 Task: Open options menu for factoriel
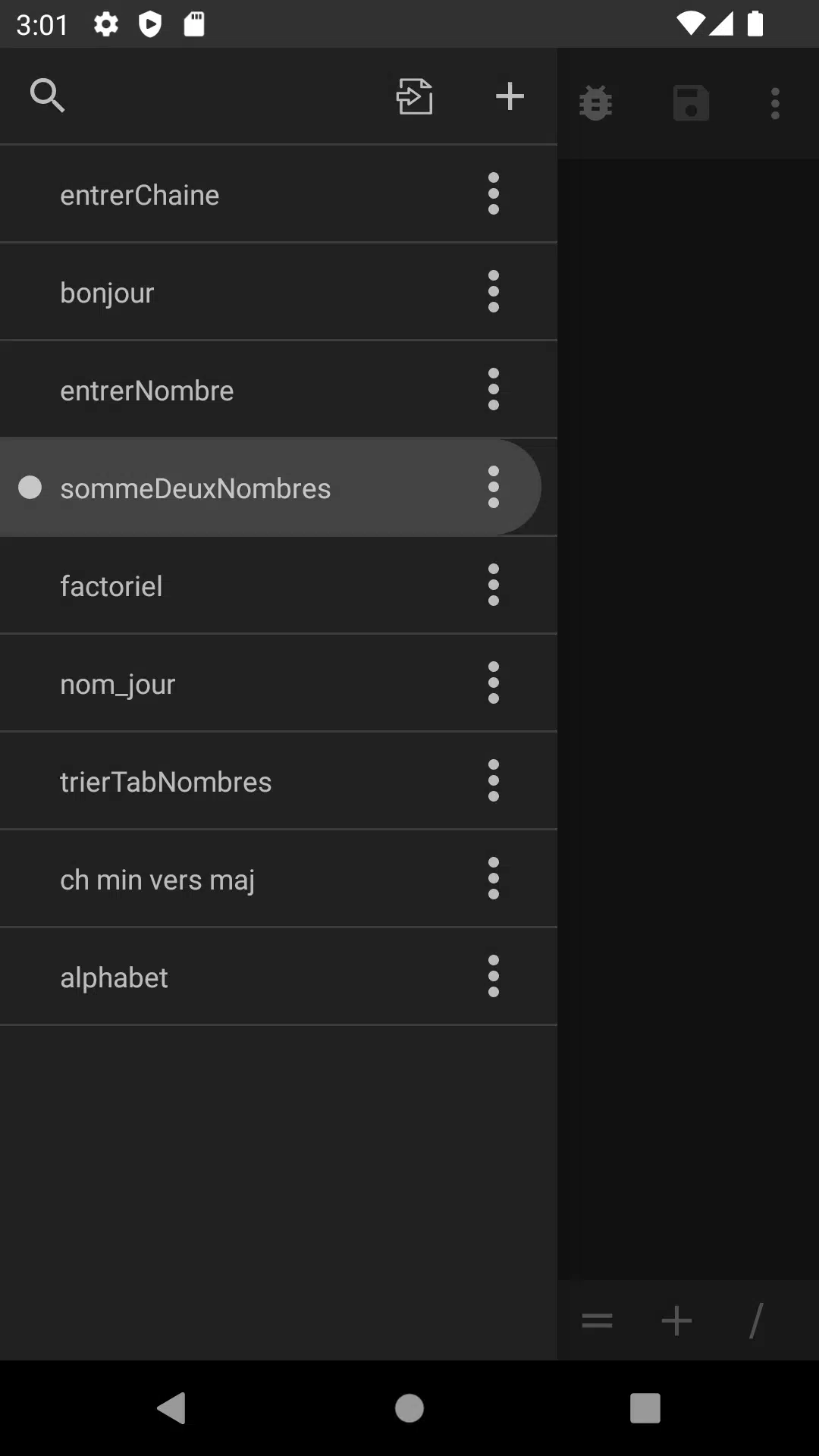click(x=494, y=585)
